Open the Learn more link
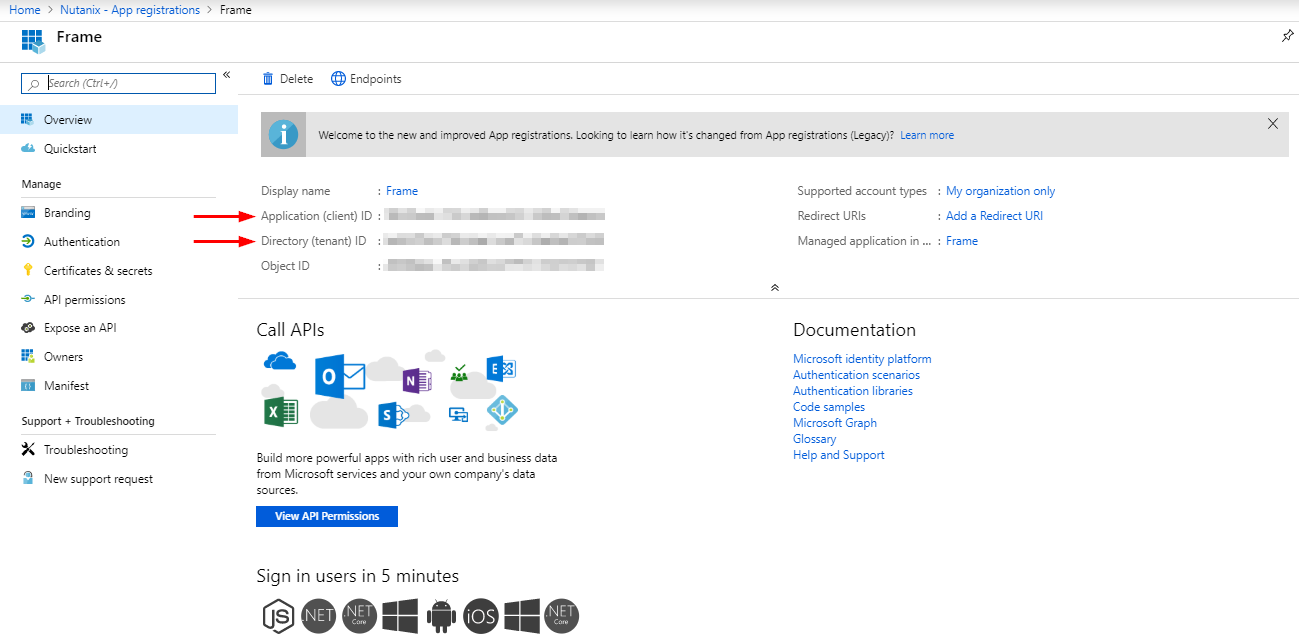Screen dimensions: 1299x644 (x=926, y=134)
